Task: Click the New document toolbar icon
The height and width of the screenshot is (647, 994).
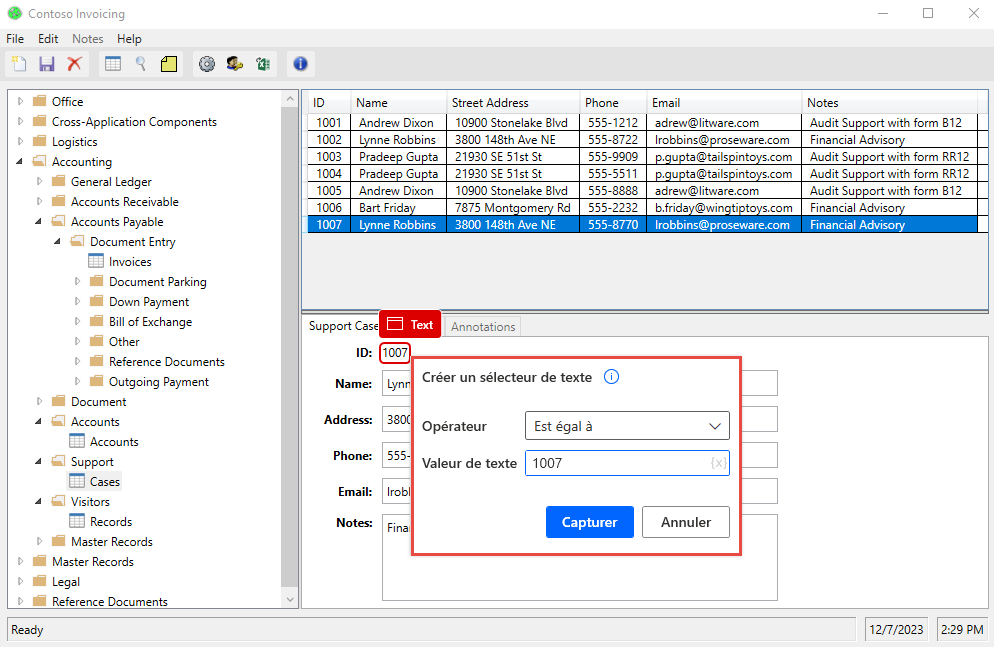Action: click(19, 64)
